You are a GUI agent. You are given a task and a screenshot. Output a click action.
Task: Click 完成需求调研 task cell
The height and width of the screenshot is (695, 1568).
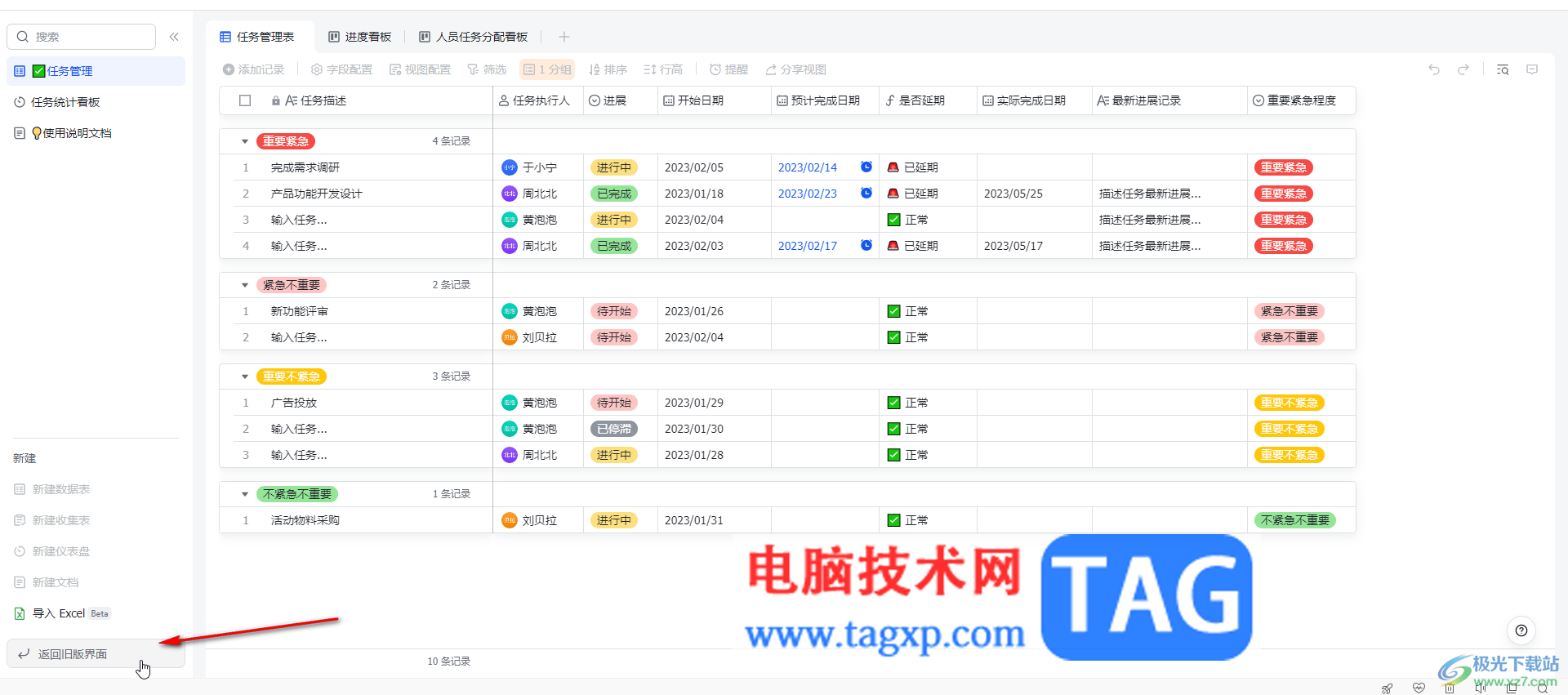pyautogui.click(x=305, y=167)
